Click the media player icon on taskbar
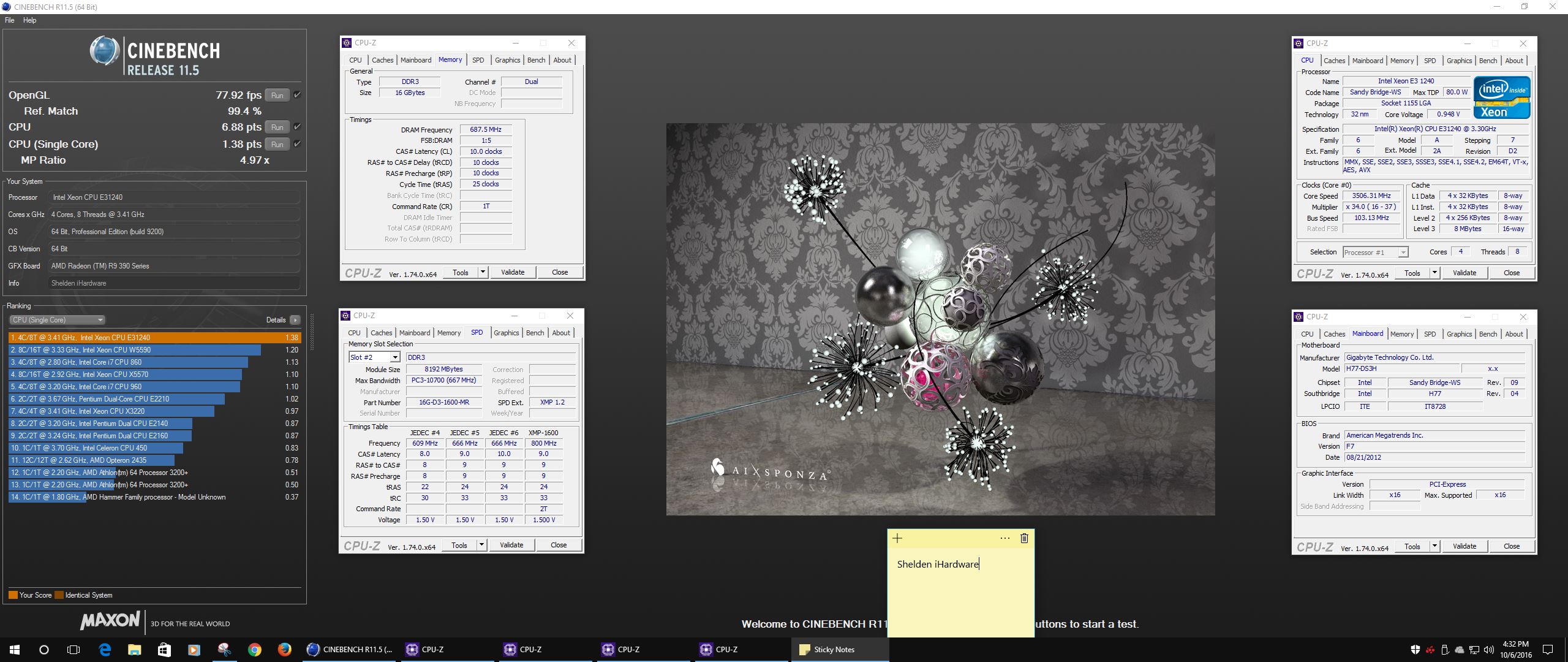The image size is (1568, 662). 194,650
